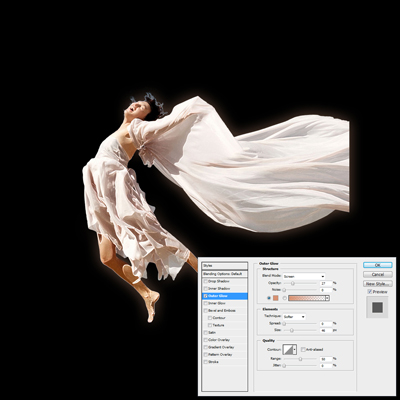
Task: Click the style preview thumbnail square
Action: (x=377, y=307)
